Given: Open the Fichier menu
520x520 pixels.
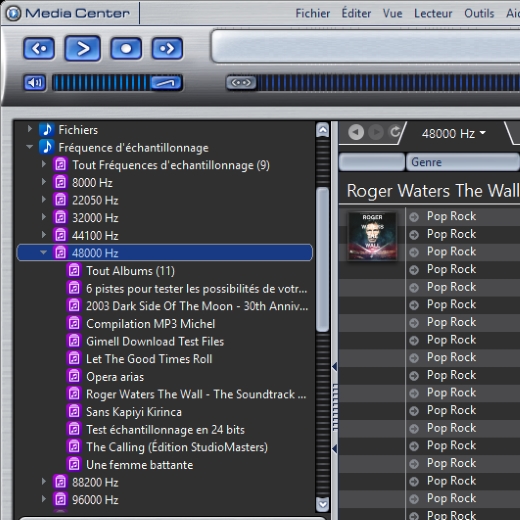Looking at the screenshot, I should click(x=313, y=13).
